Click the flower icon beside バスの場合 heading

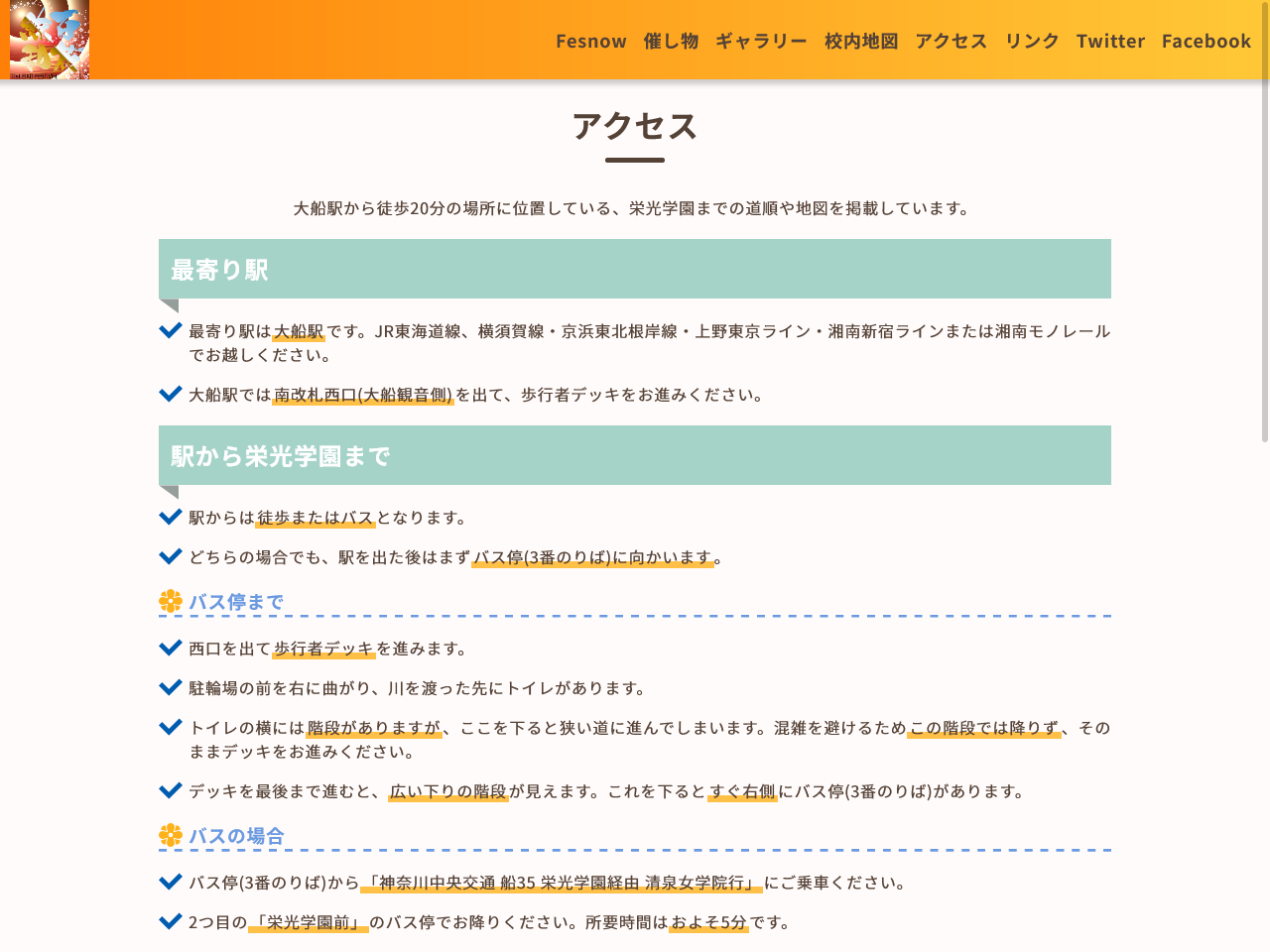click(169, 835)
